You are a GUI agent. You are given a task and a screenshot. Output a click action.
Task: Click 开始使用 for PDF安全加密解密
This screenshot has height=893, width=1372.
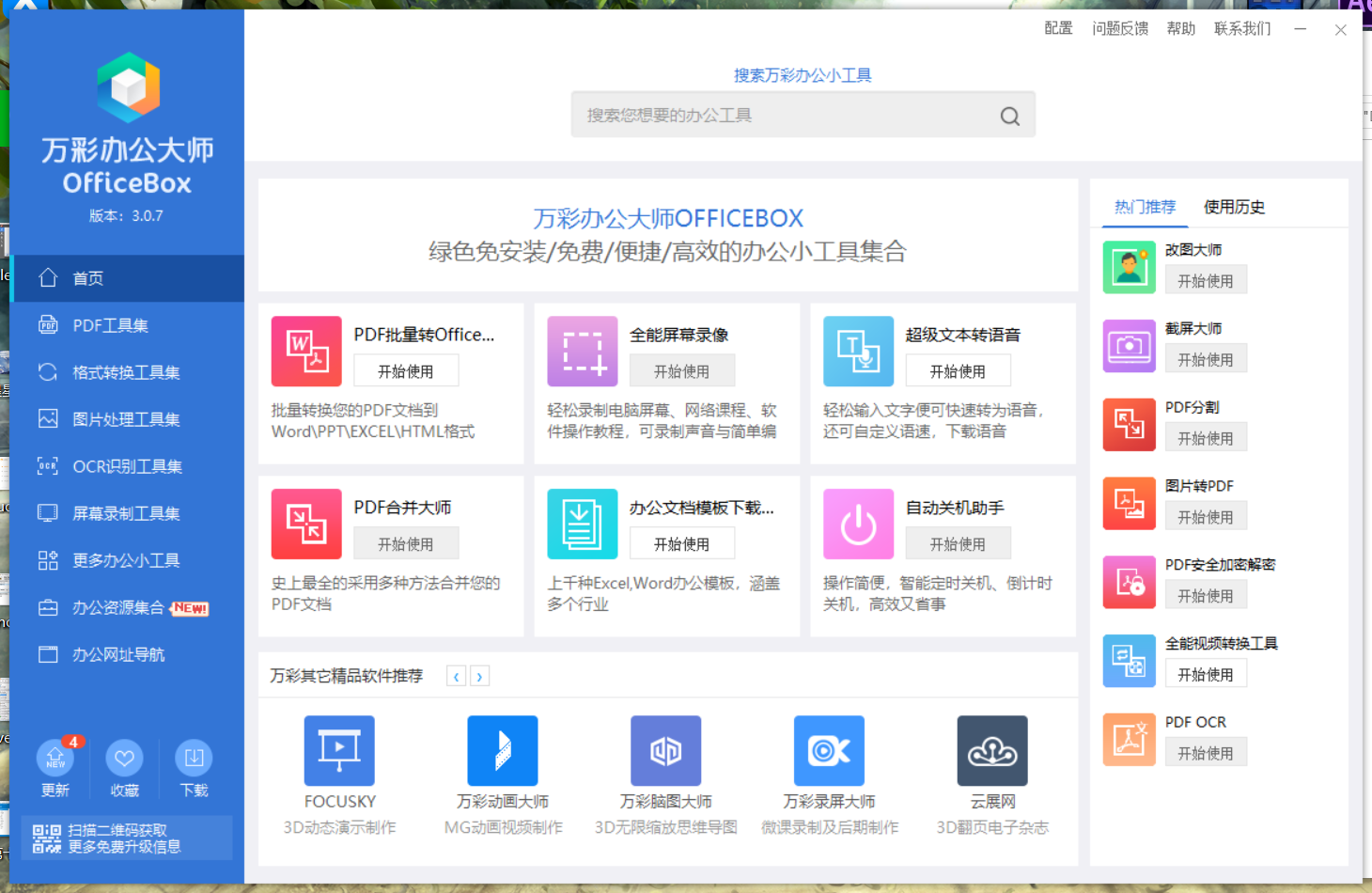coord(1206,596)
